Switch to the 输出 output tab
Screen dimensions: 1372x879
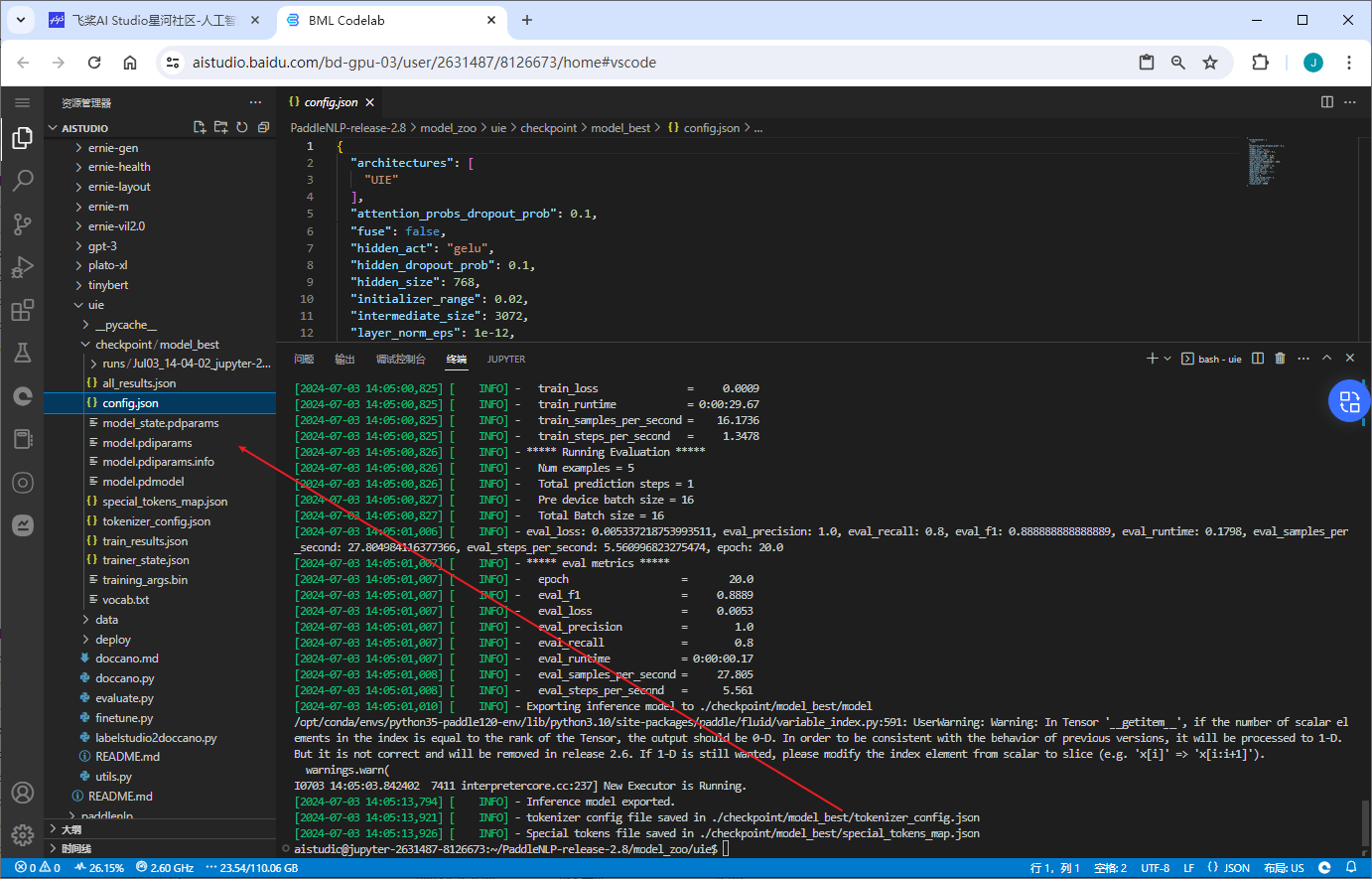click(344, 359)
